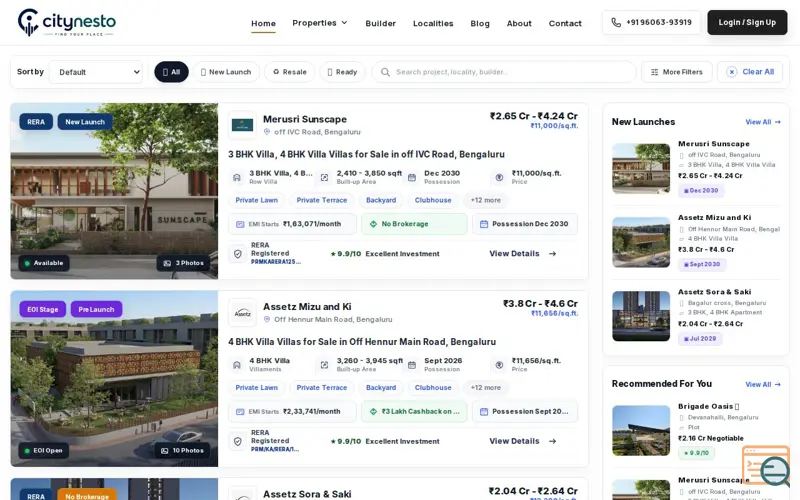Click location pin icon for Off Hennur Main Road
800x500 pixels.
266,319
